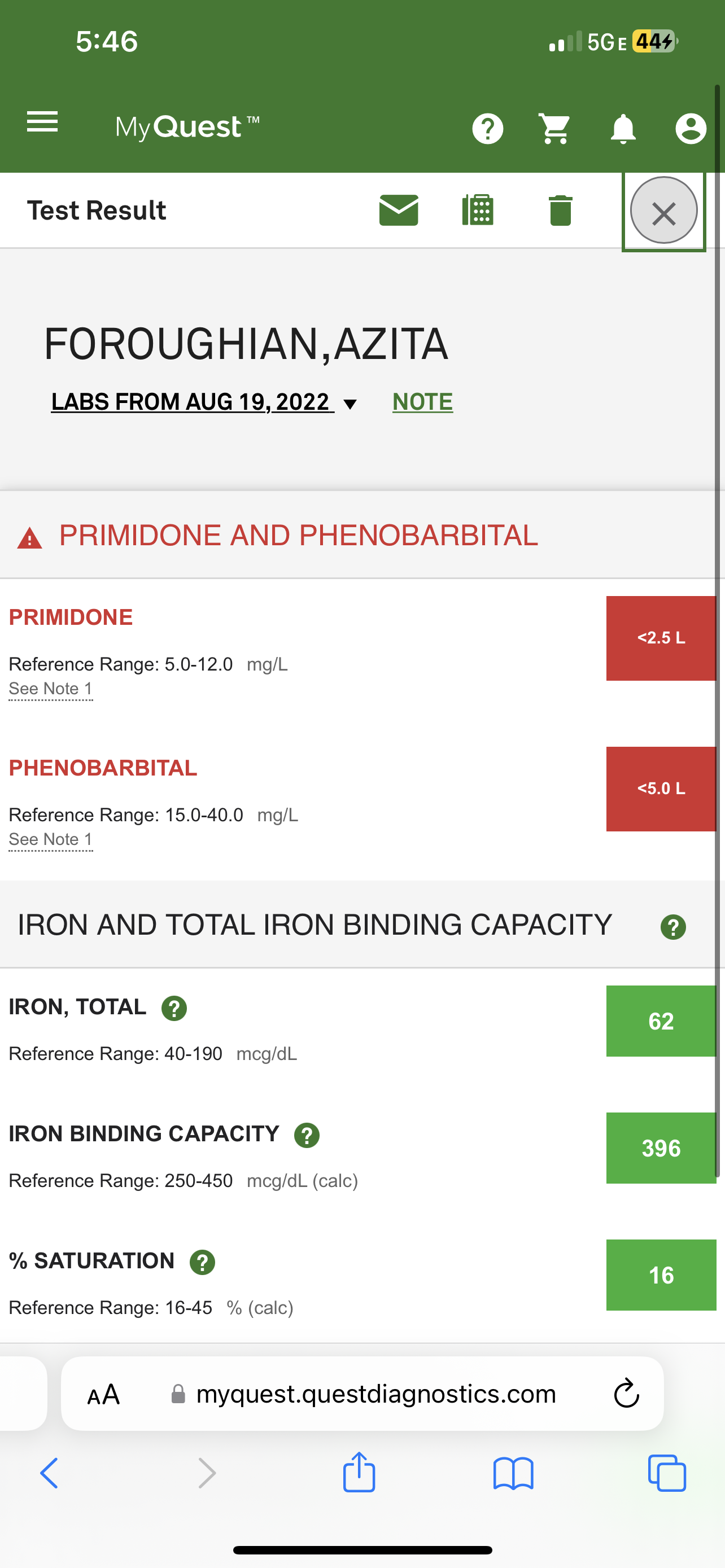Open the user account profile icon
This screenshot has width=725, height=1568.
coord(691,129)
